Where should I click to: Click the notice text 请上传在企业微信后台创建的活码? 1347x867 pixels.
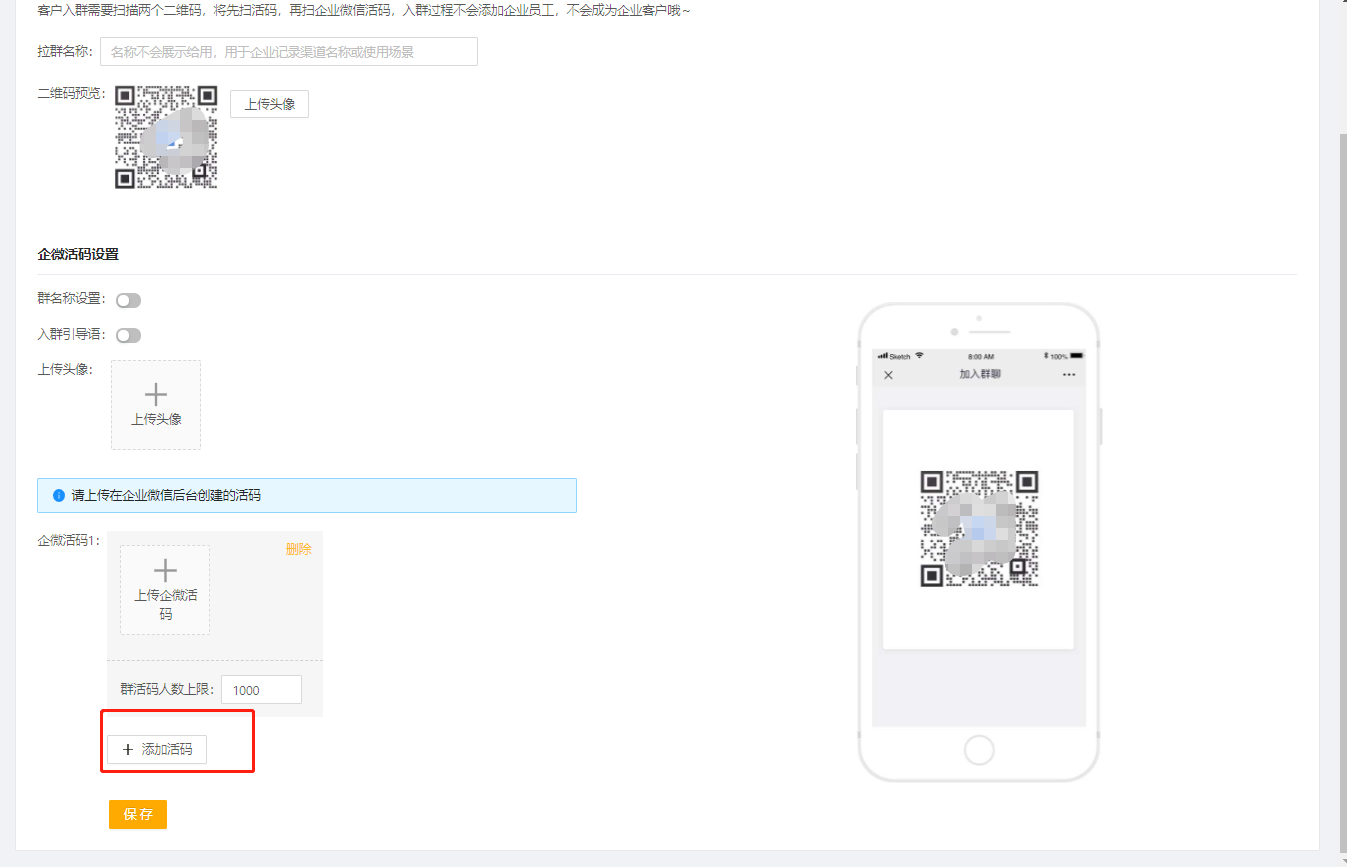point(166,495)
